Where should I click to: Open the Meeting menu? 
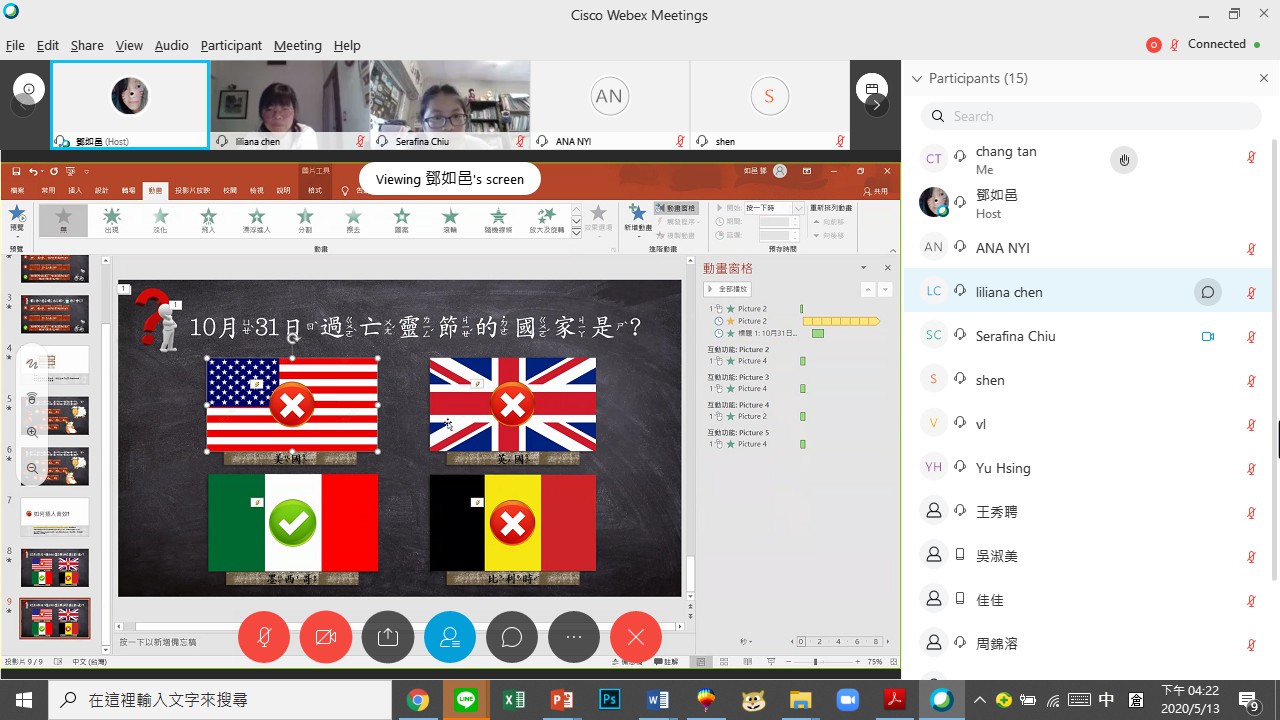pos(297,45)
